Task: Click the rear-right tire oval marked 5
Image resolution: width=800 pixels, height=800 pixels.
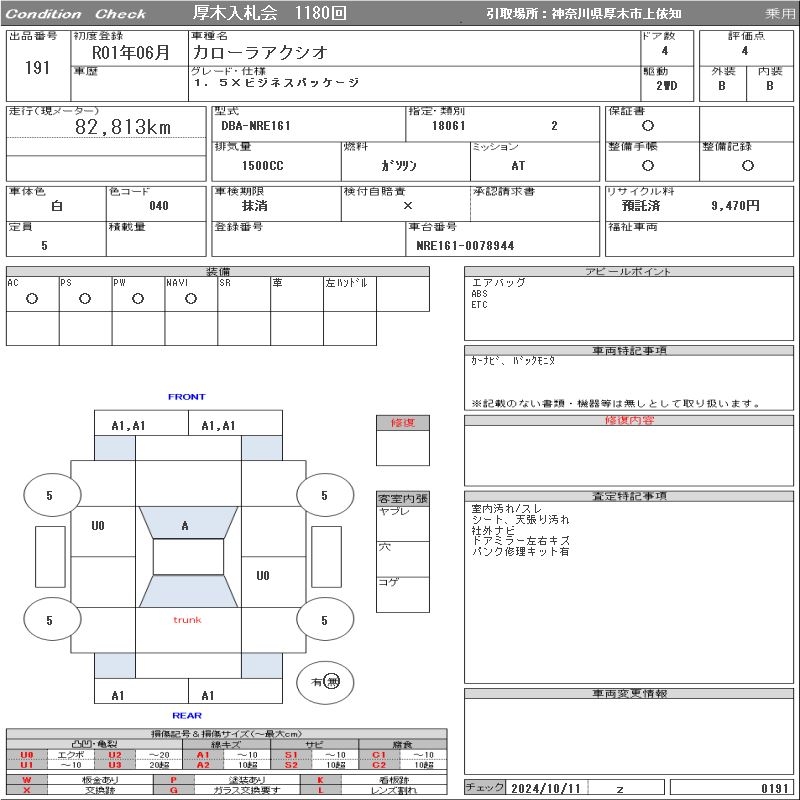Action: 325,620
